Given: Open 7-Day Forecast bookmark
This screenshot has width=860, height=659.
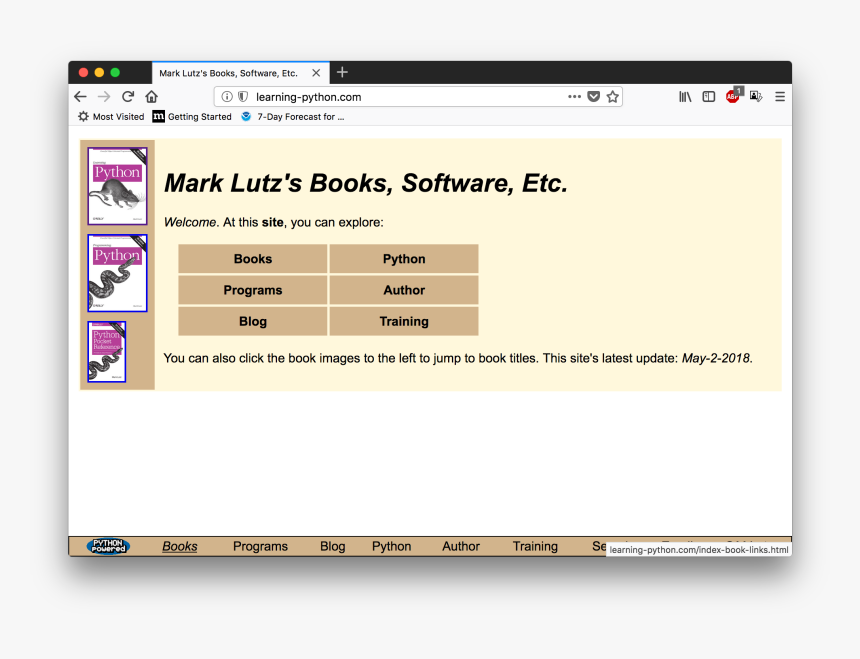Looking at the screenshot, I should 293,117.
